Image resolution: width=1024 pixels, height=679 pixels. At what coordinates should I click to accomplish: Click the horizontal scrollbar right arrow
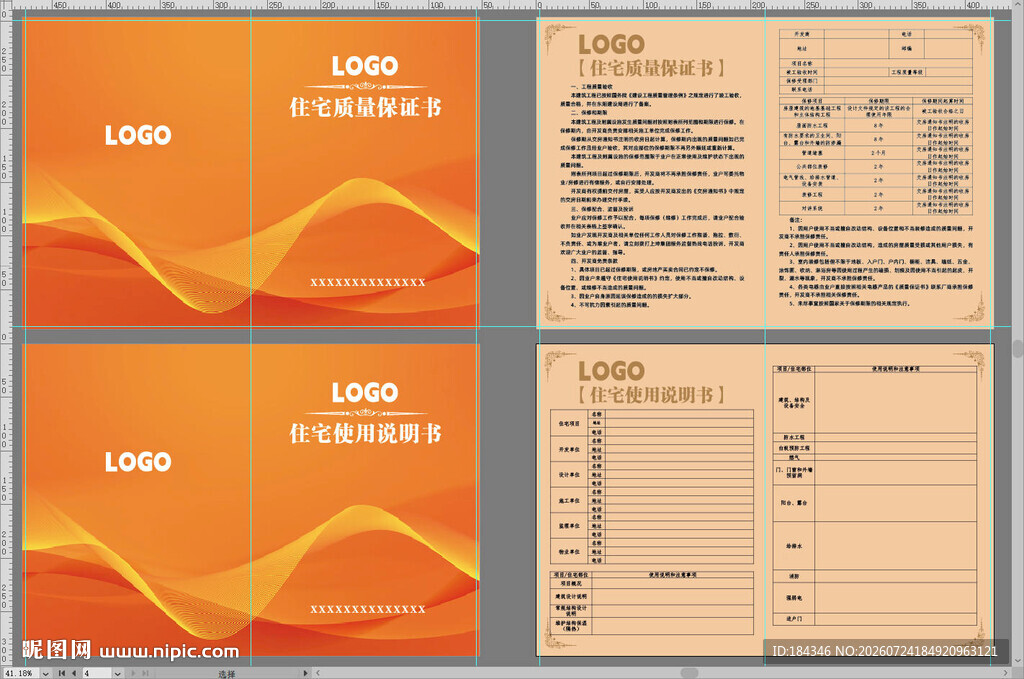pos(1006,672)
